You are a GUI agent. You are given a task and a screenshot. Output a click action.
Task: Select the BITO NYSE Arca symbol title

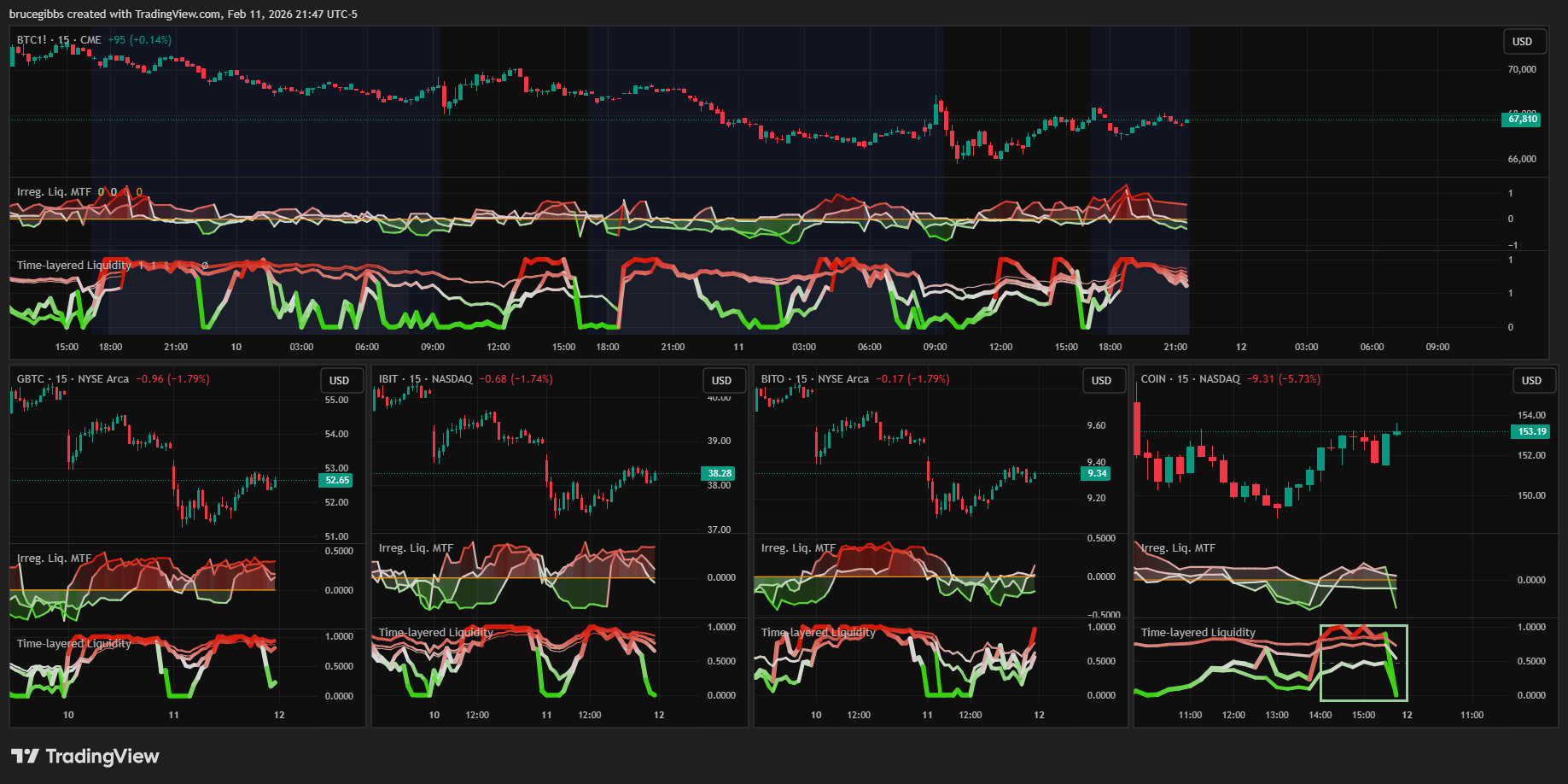[814, 379]
